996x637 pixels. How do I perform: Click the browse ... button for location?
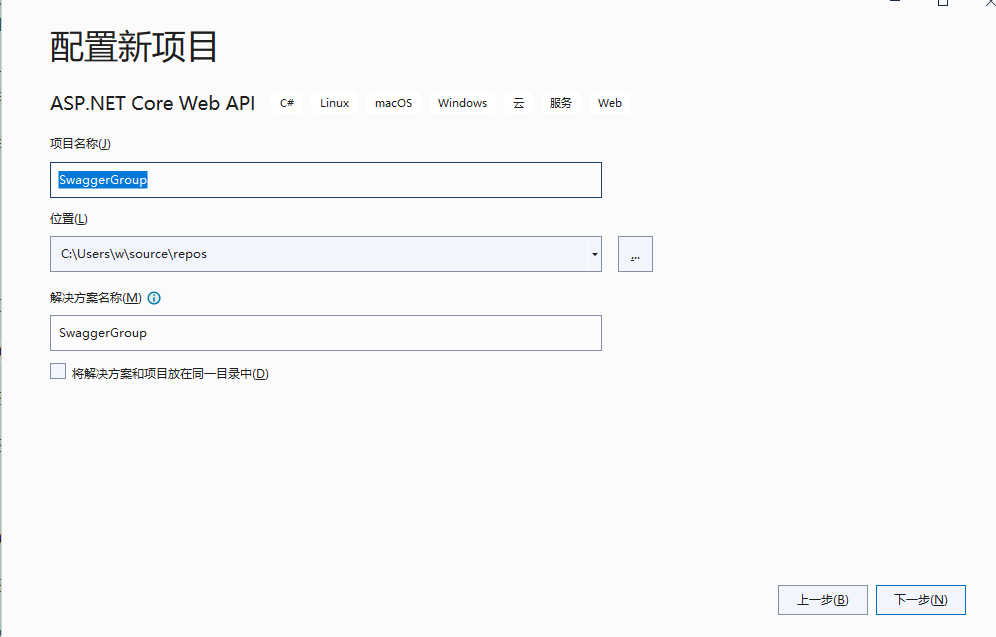[635, 253]
